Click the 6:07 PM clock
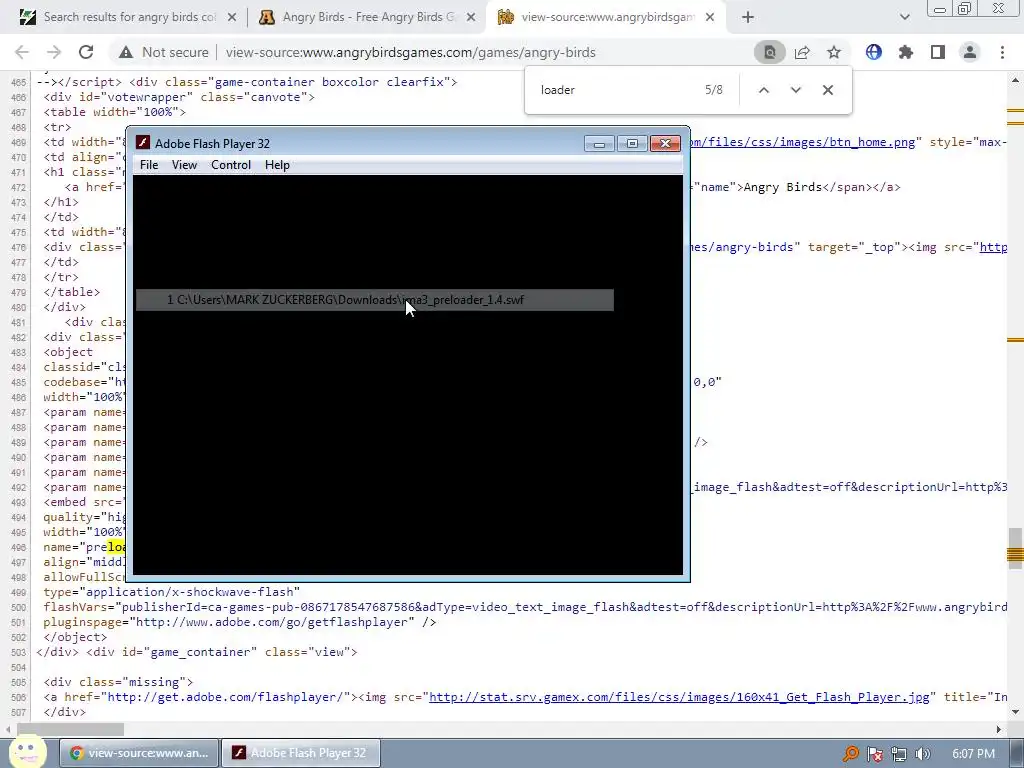The image size is (1024, 768). (x=973, y=754)
